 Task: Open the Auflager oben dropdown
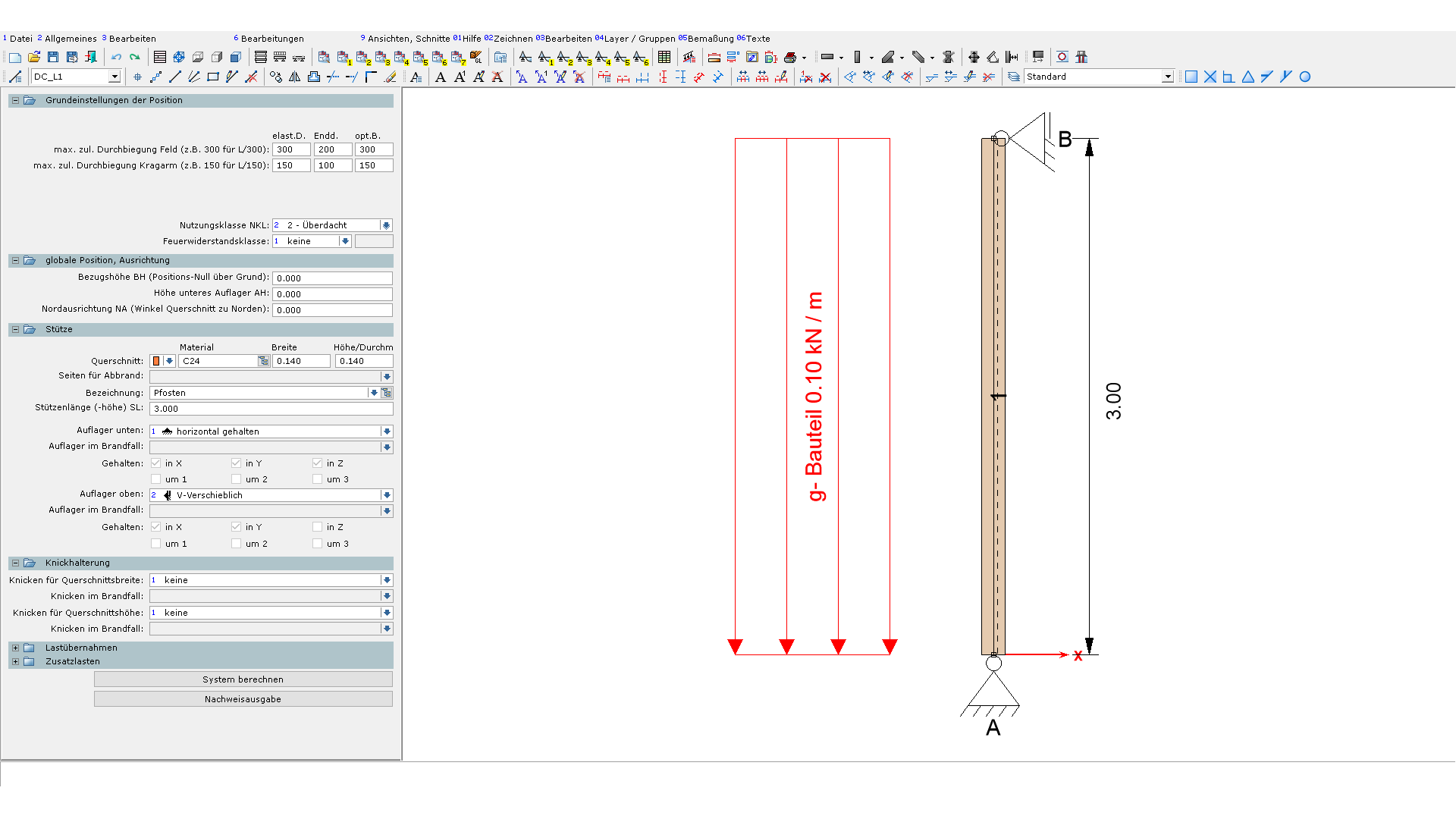(x=387, y=495)
